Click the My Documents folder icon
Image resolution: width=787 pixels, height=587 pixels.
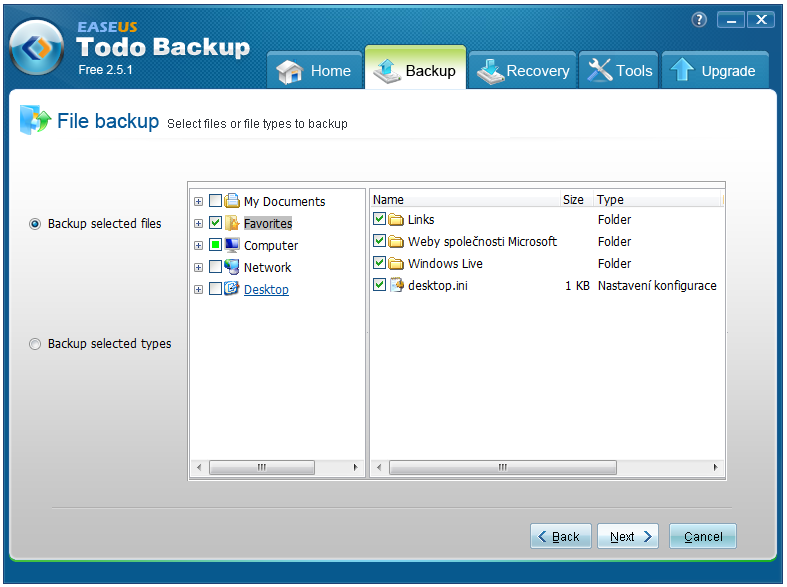click(x=232, y=201)
